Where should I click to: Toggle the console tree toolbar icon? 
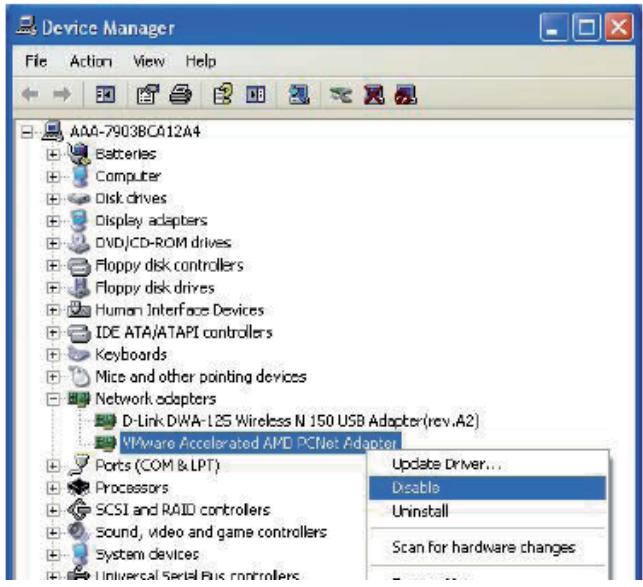click(105, 95)
